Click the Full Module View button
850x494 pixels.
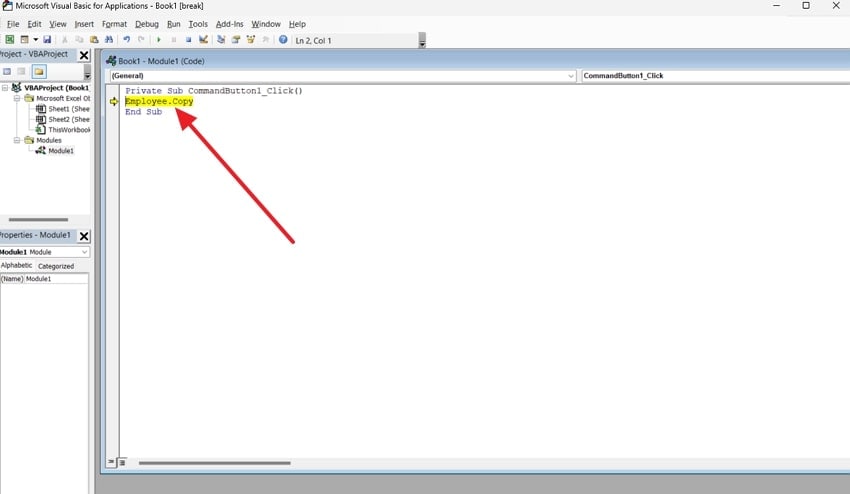[x=122, y=463]
